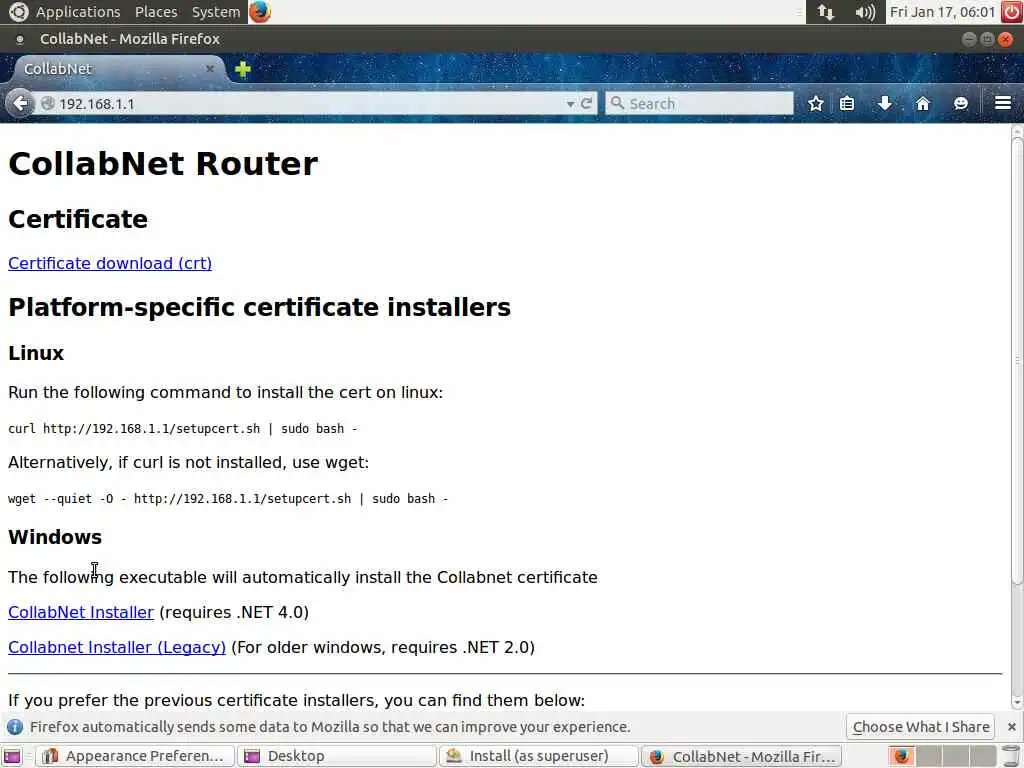Click the Ubuntu logo main menu icon

tap(18, 12)
